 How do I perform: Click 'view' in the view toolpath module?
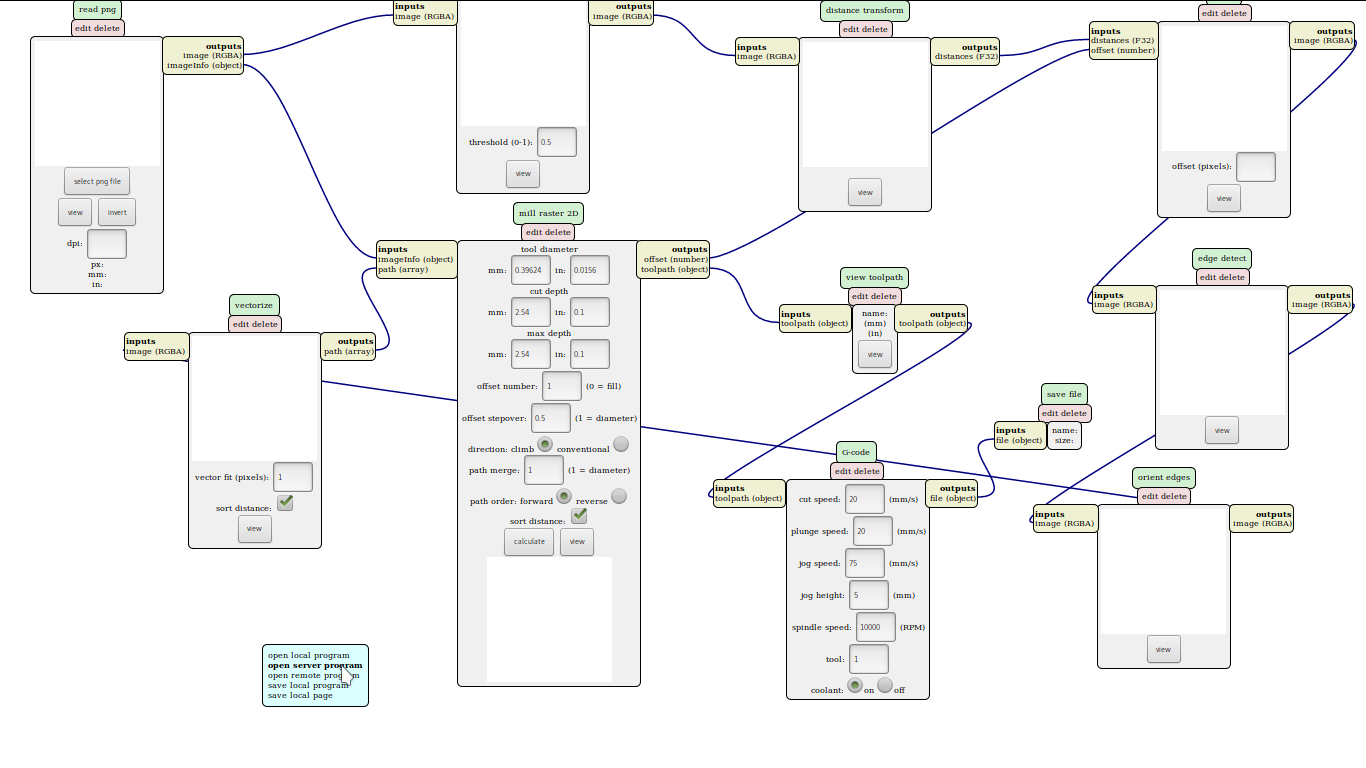click(x=875, y=355)
